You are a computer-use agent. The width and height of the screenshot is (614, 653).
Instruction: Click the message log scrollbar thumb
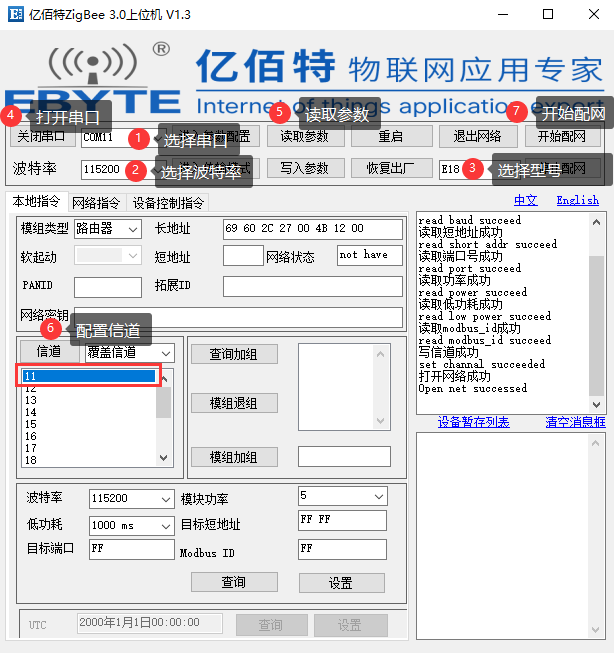pos(597,326)
